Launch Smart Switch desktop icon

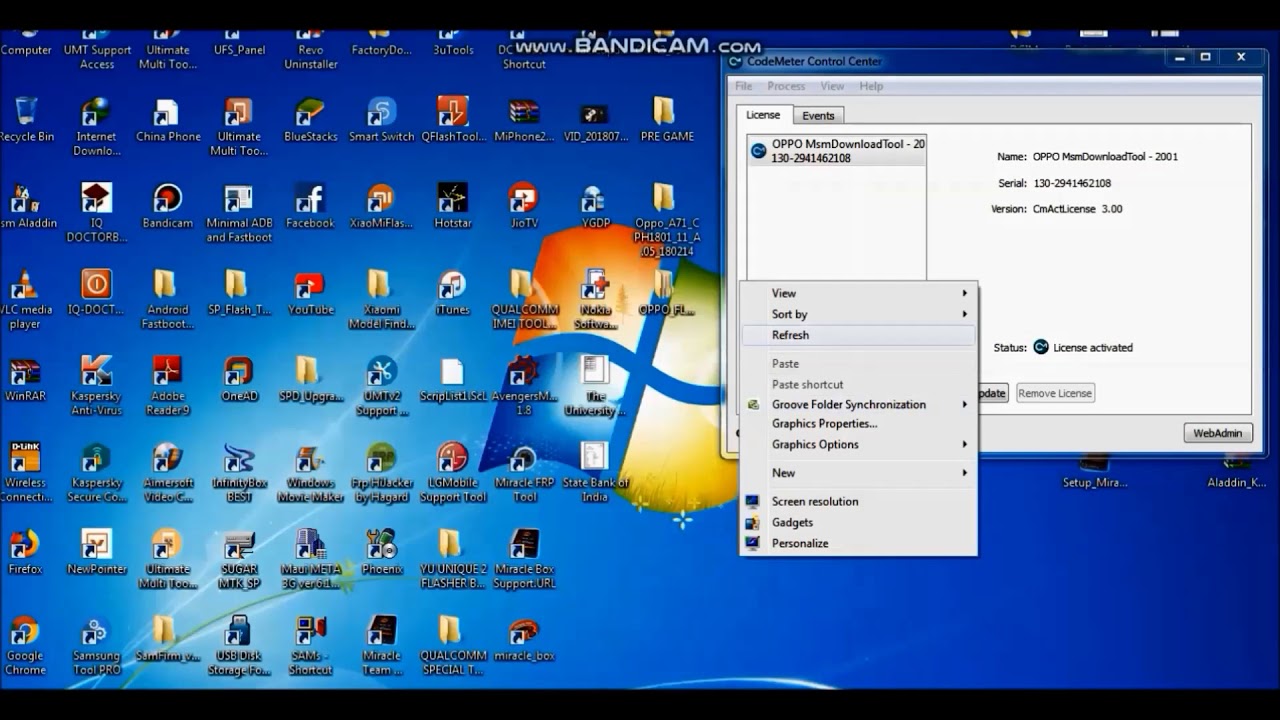click(x=381, y=120)
